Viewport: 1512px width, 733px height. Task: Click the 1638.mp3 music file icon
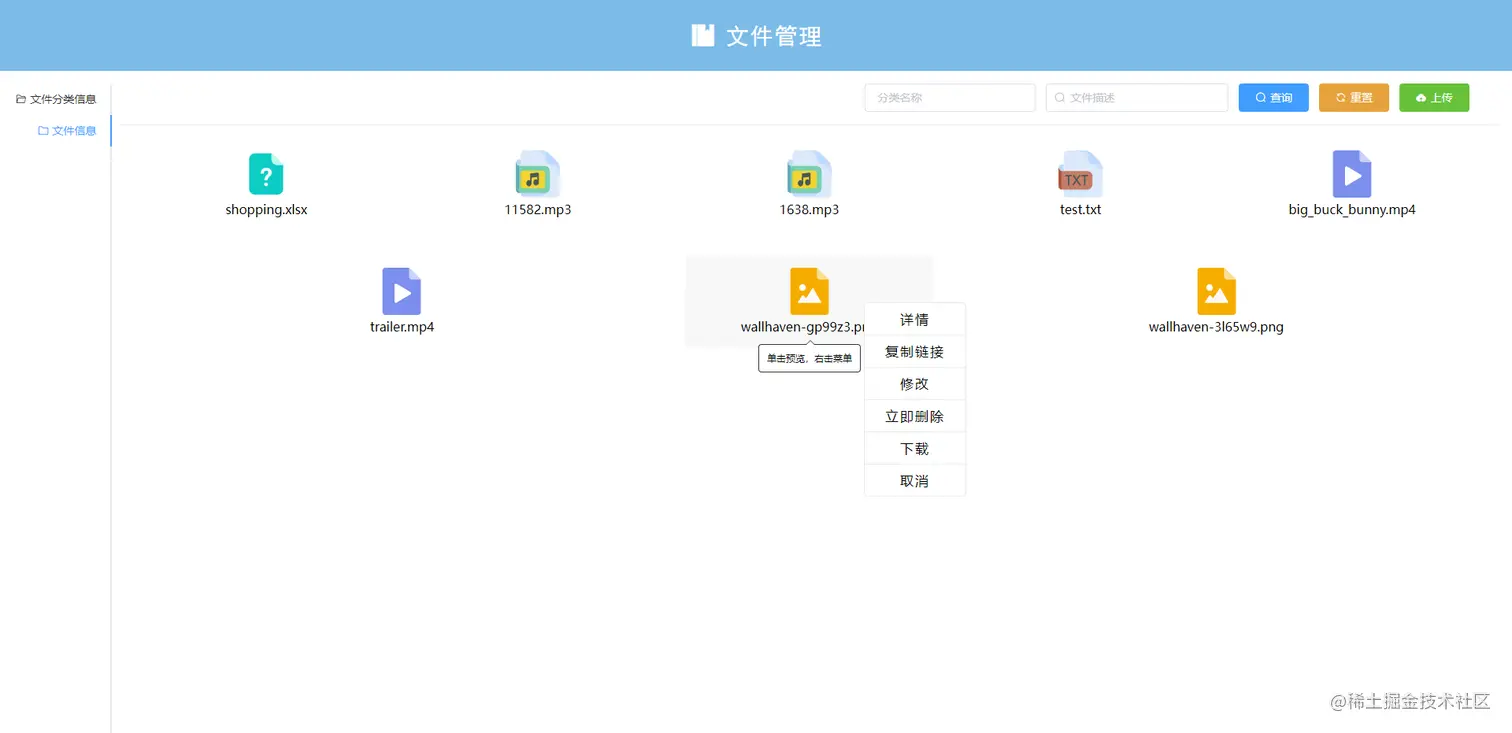(809, 174)
